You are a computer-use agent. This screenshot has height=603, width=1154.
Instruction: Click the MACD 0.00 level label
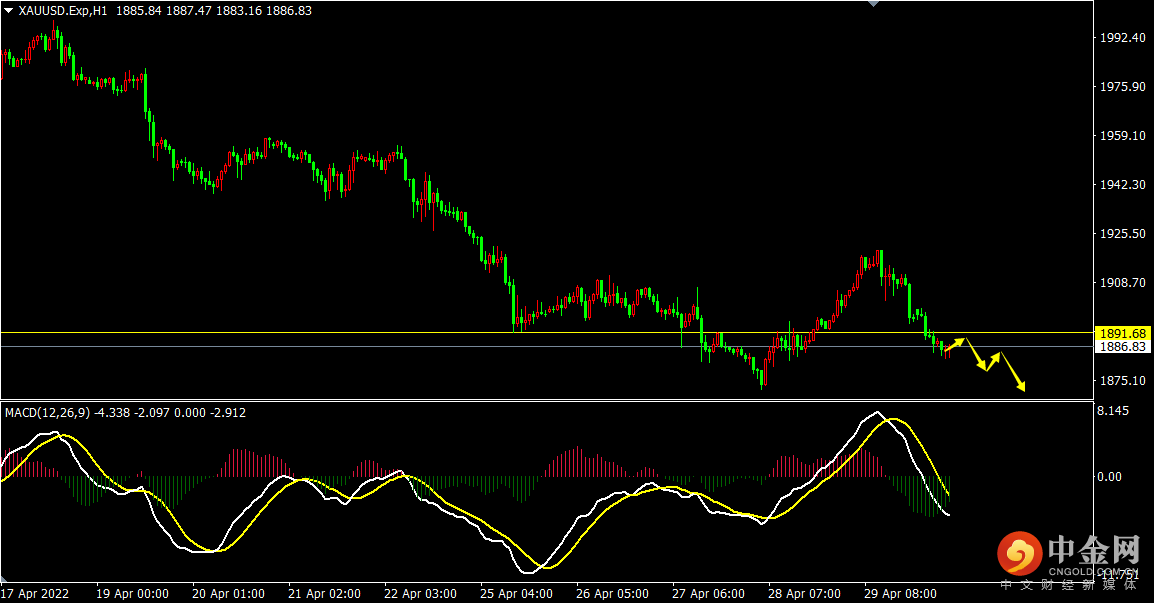click(1109, 477)
